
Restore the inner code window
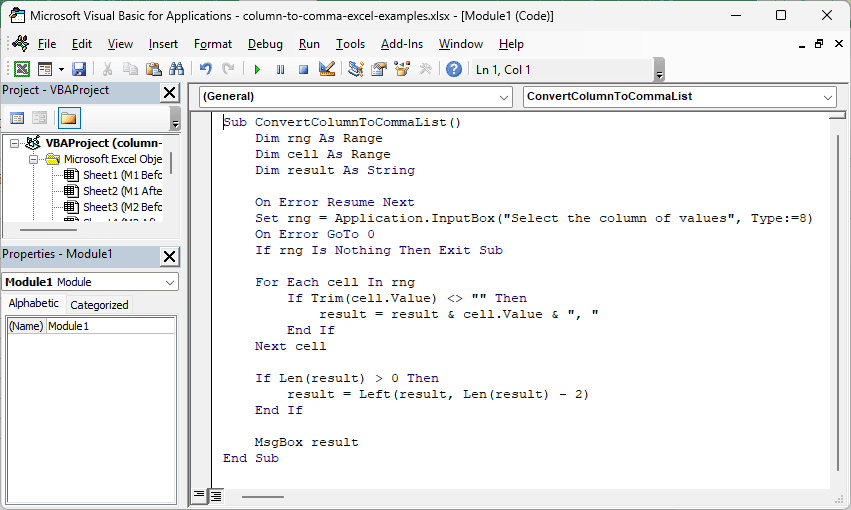818,44
